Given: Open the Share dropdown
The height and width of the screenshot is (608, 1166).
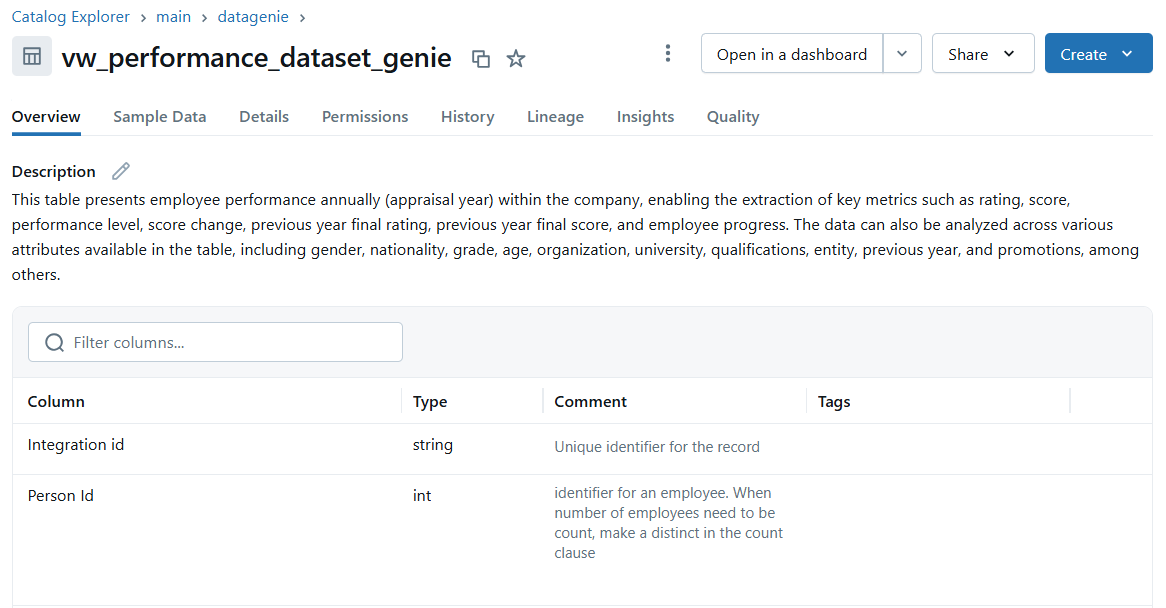Looking at the screenshot, I should pos(982,54).
